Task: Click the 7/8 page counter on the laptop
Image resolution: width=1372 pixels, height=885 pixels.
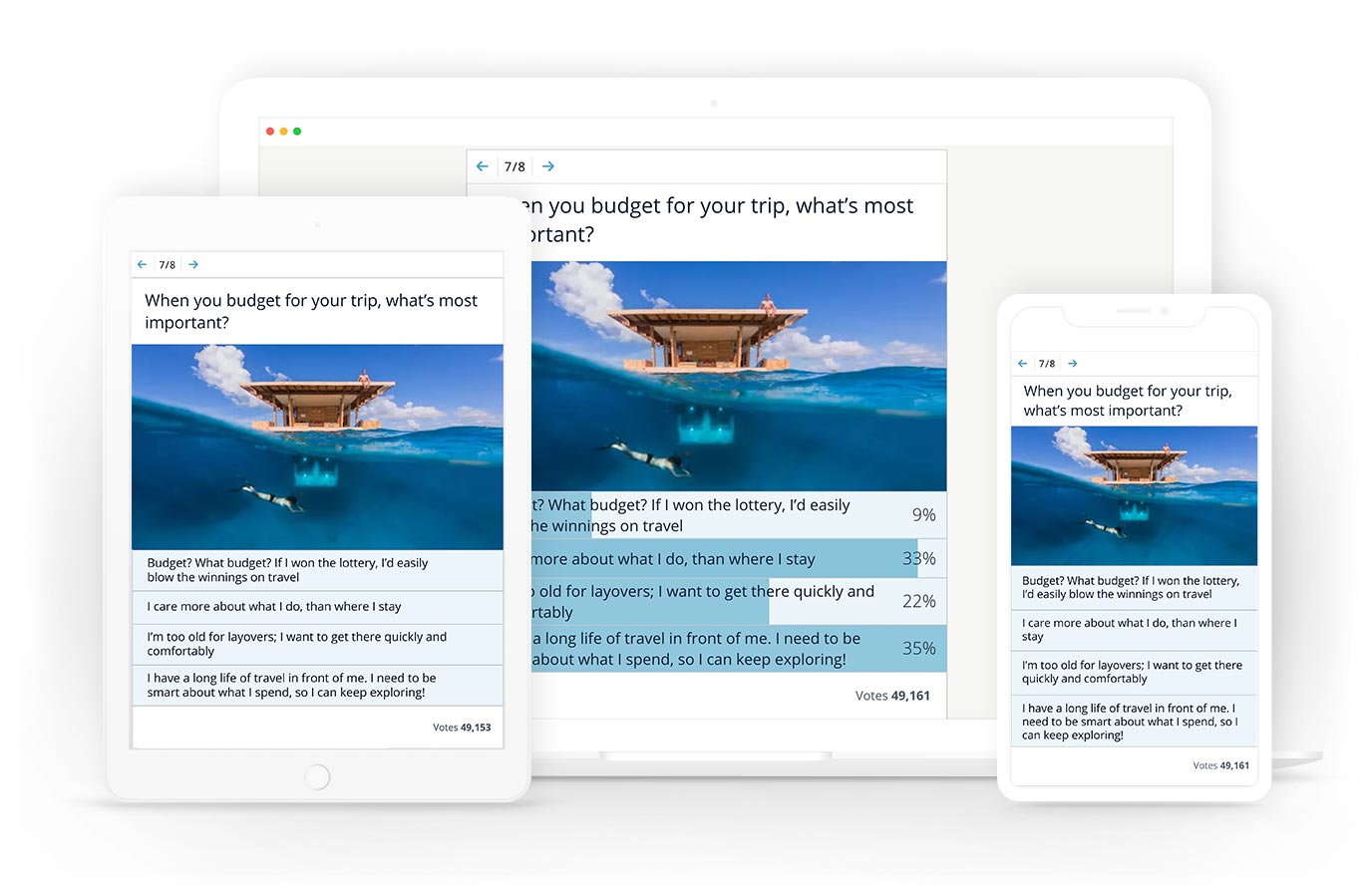Action: (514, 167)
